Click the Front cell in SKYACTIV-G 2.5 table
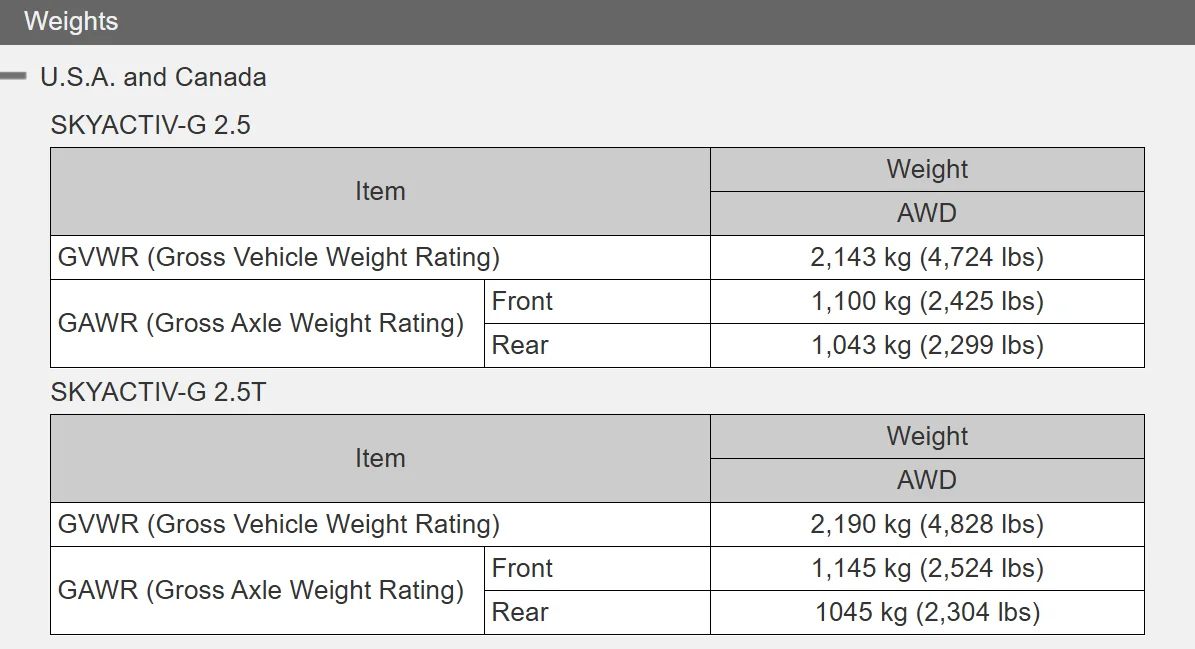This screenshot has height=649, width=1195. [522, 301]
